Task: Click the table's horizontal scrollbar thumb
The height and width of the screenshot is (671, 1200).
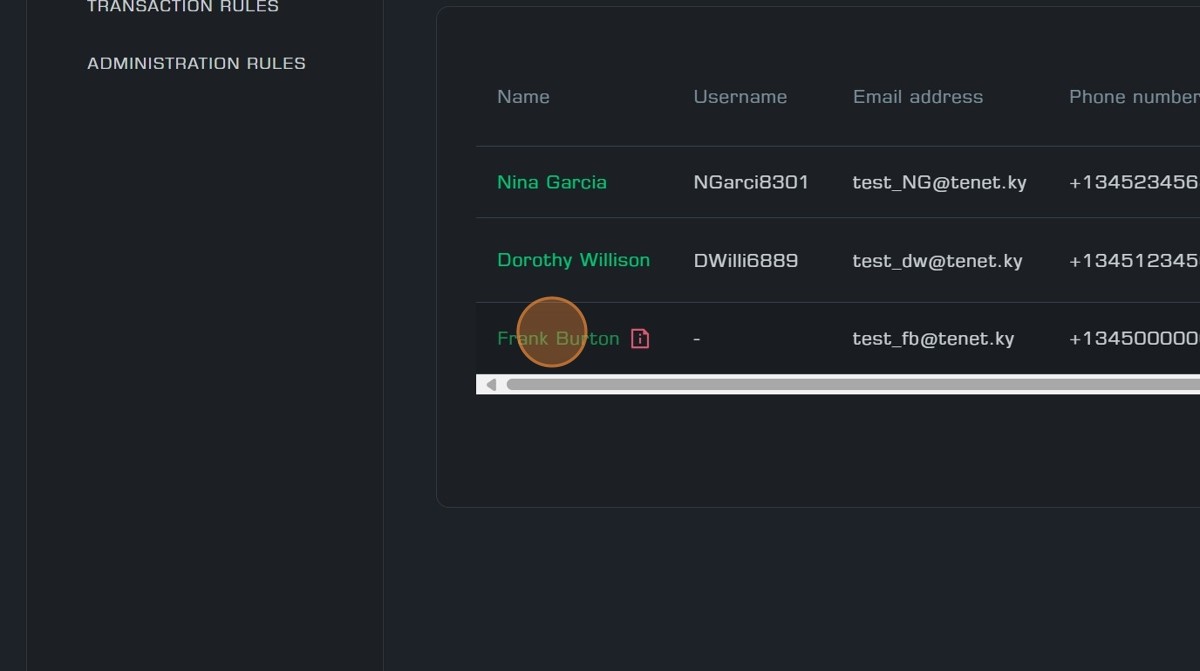Action: pos(852,385)
